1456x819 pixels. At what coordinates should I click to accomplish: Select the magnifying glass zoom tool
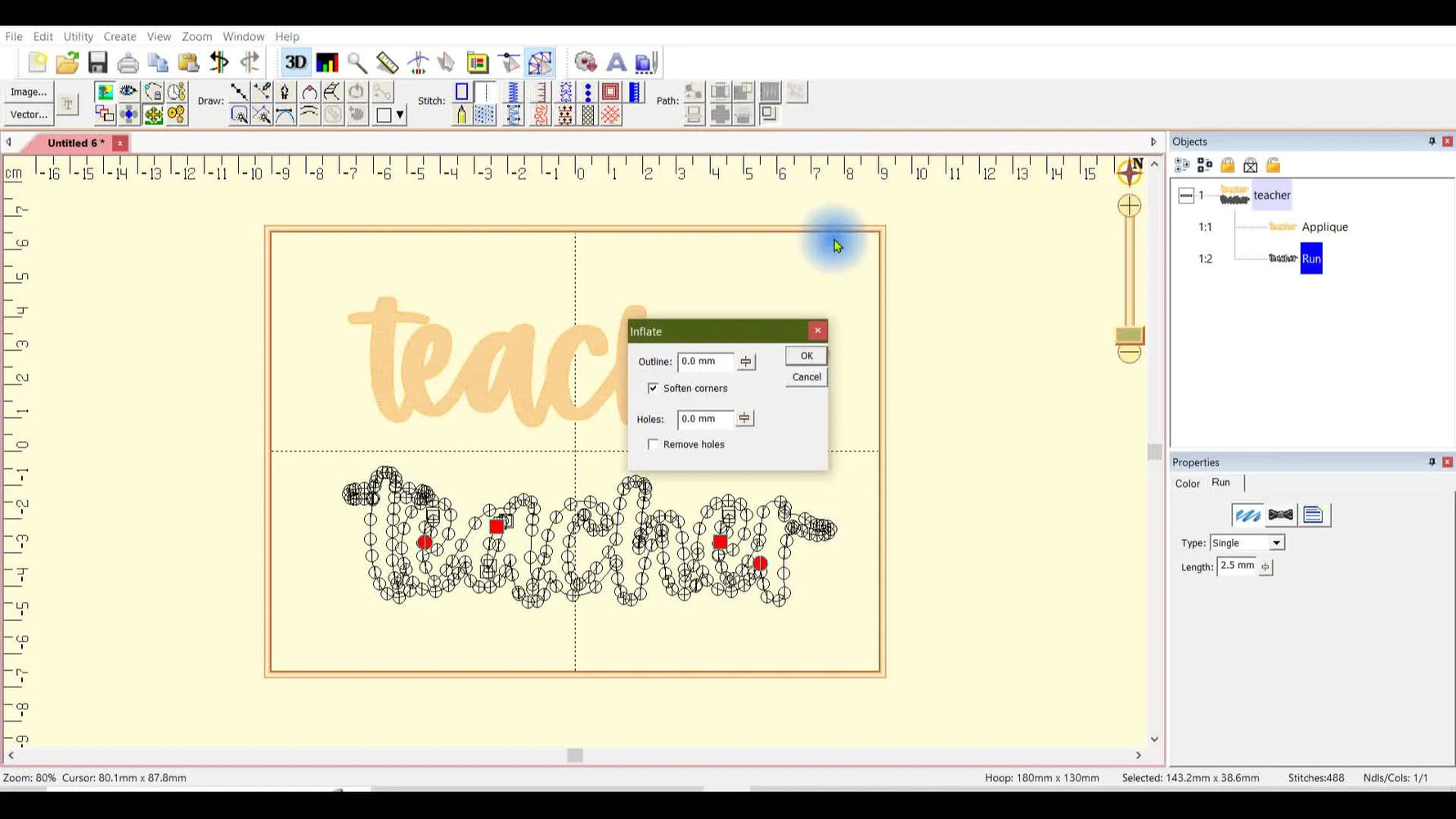(357, 62)
